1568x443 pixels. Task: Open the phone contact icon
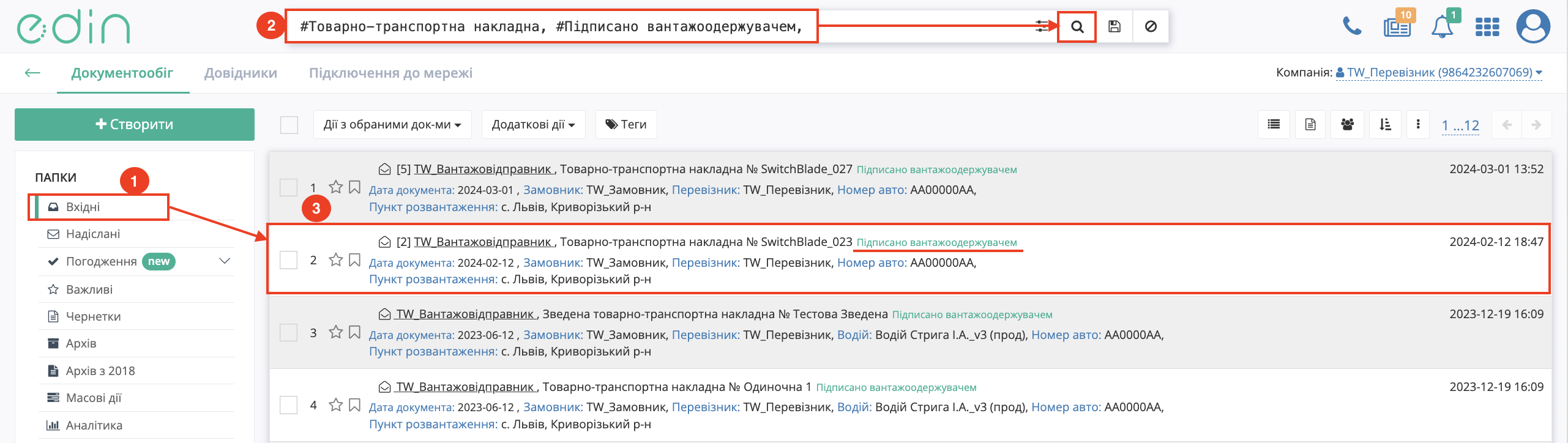pos(1352,27)
